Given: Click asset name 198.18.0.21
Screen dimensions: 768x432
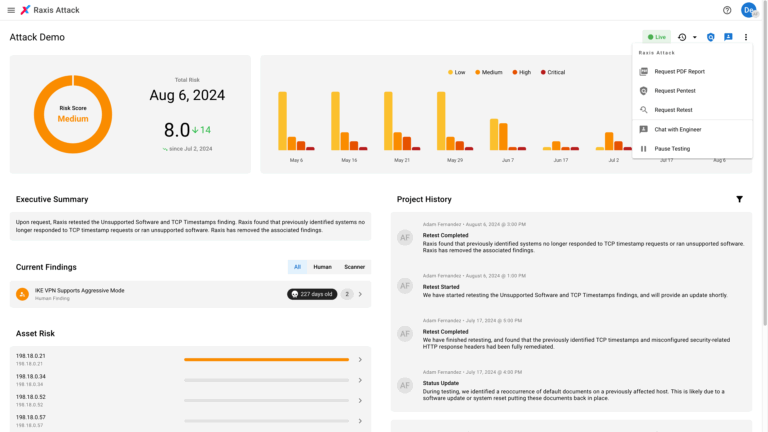Looking at the screenshot, I should click(30, 356).
